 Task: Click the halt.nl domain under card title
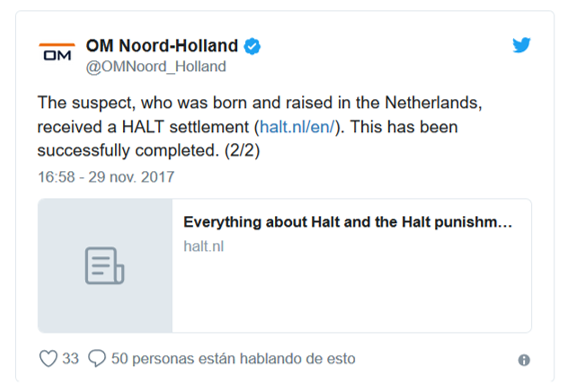(x=204, y=246)
